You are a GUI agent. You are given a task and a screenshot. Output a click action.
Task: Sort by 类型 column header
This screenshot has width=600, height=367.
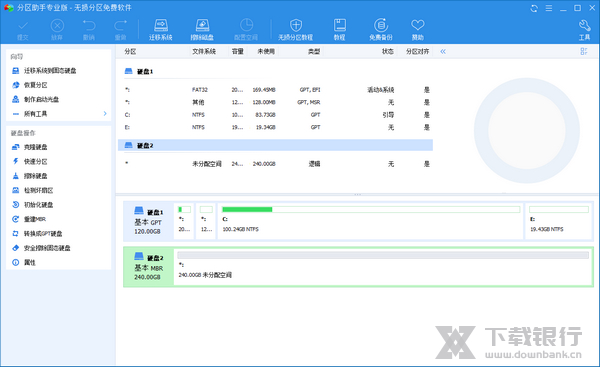coord(314,51)
